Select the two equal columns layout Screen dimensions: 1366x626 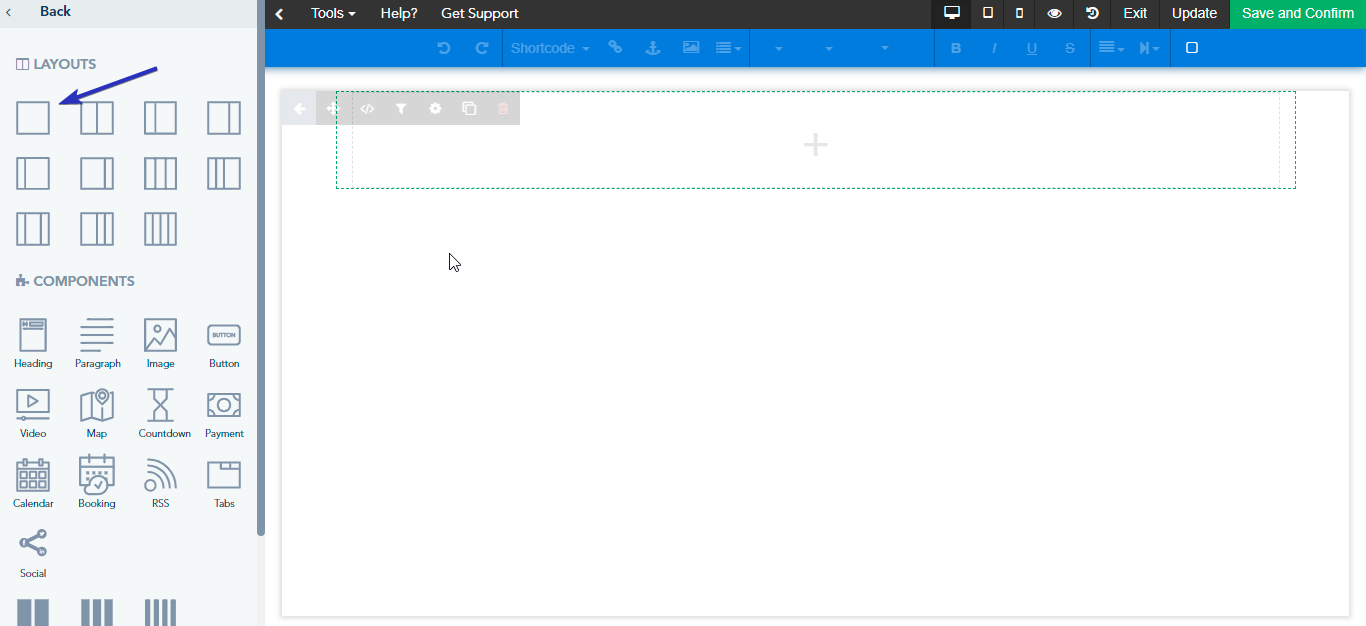coord(97,118)
